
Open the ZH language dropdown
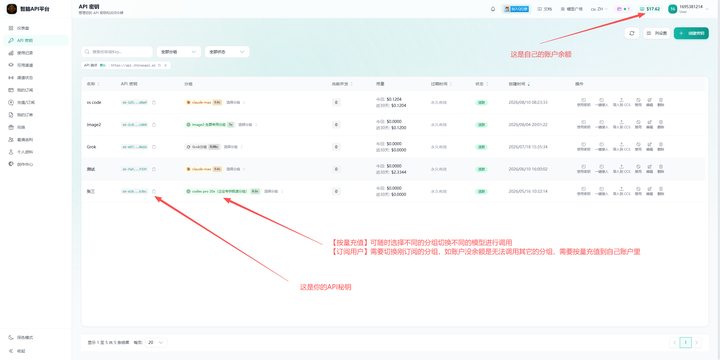coord(599,9)
